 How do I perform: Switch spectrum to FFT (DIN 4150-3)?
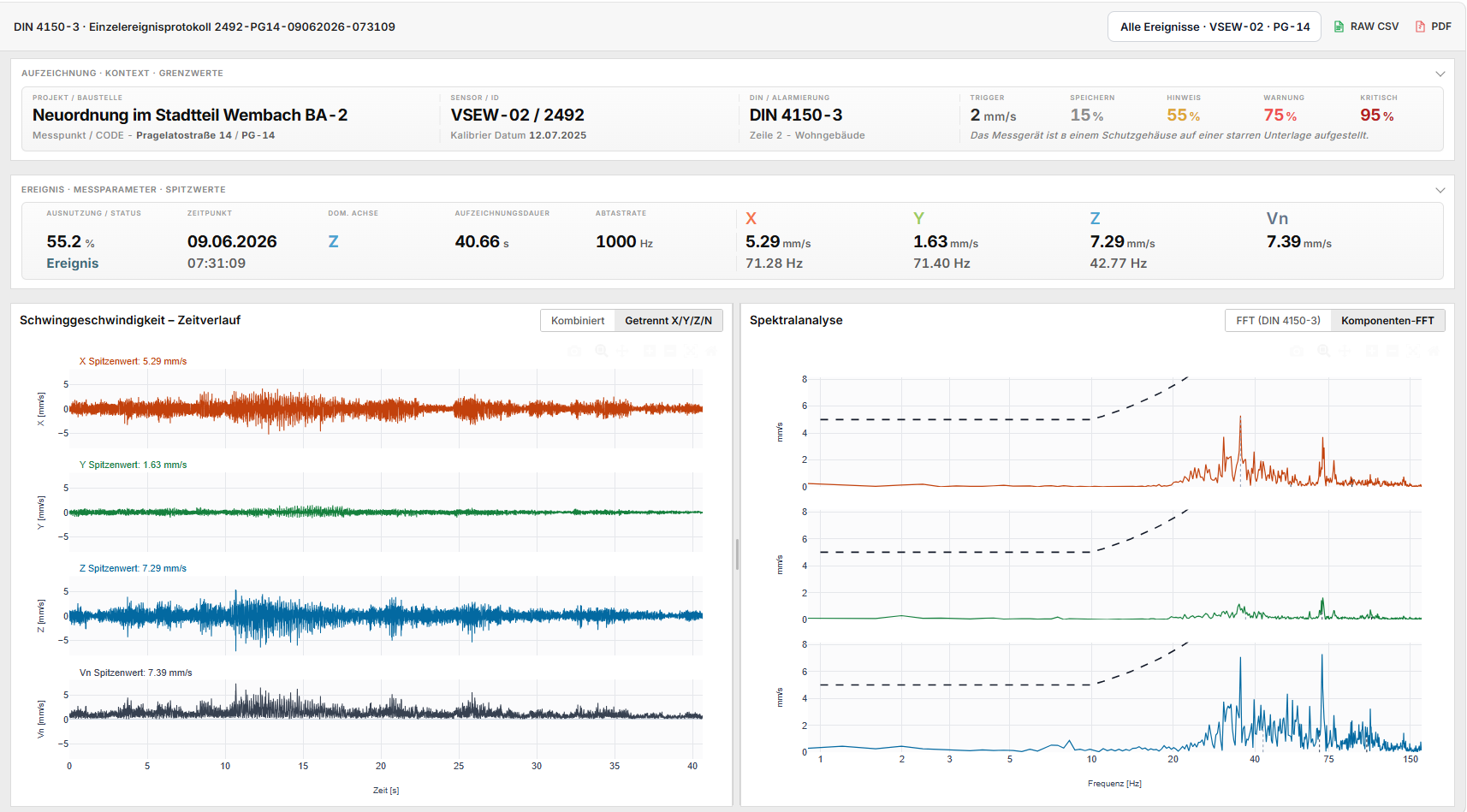click(1278, 321)
